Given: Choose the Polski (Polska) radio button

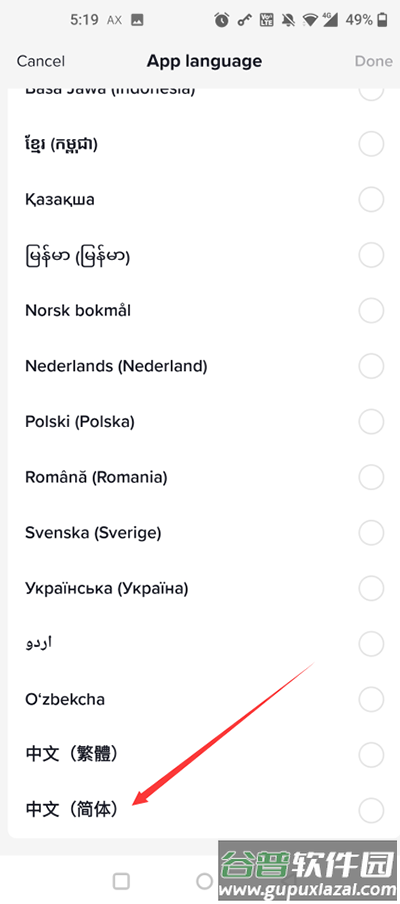Looking at the screenshot, I should tap(371, 422).
